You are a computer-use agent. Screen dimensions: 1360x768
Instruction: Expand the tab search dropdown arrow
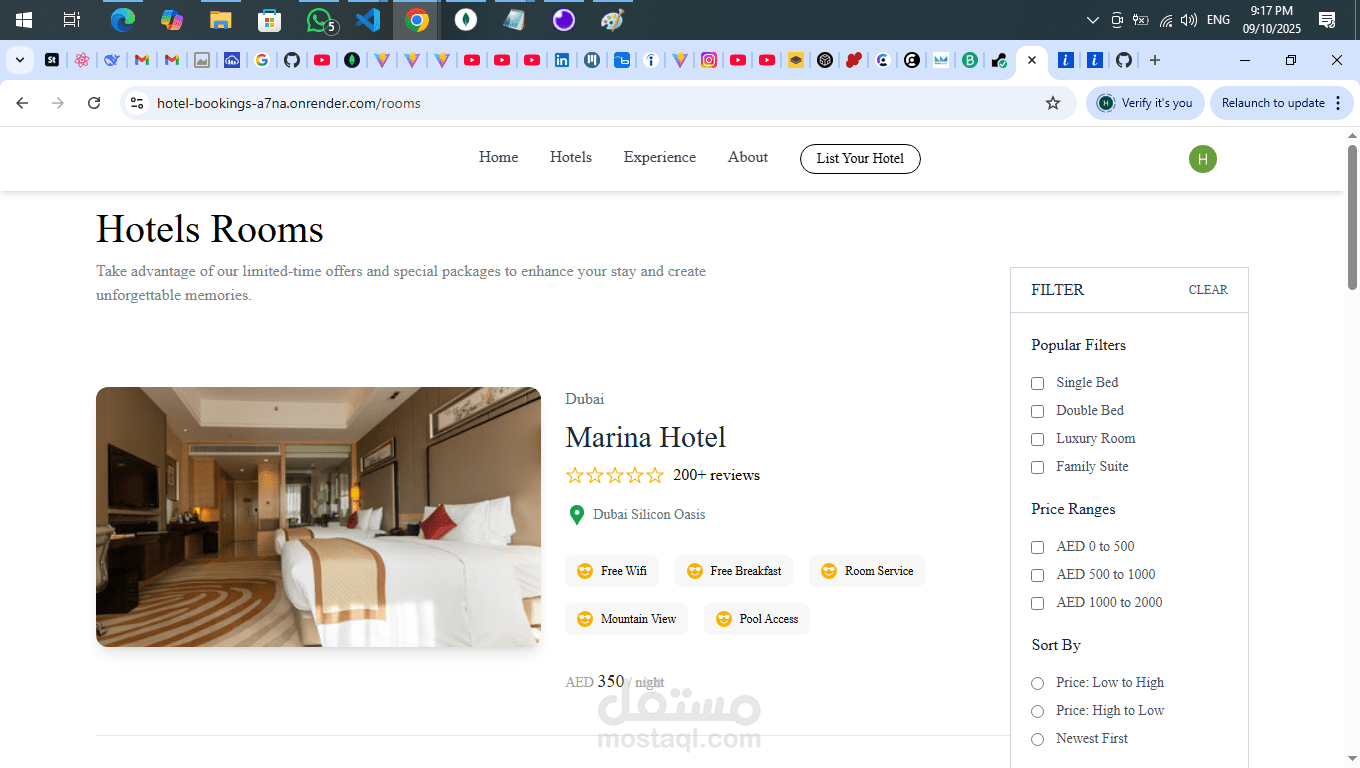[x=20, y=60]
